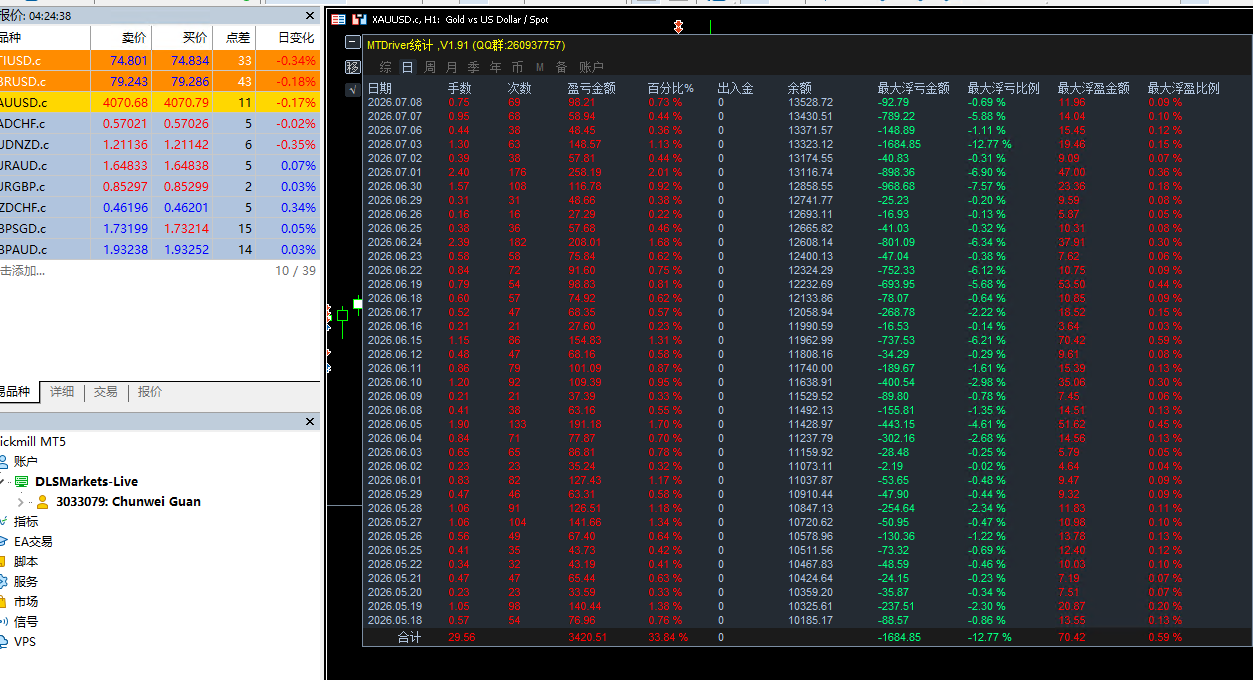
Task: Select the symbol row with bid 1.64833
Action: pyautogui.click(x=160, y=165)
